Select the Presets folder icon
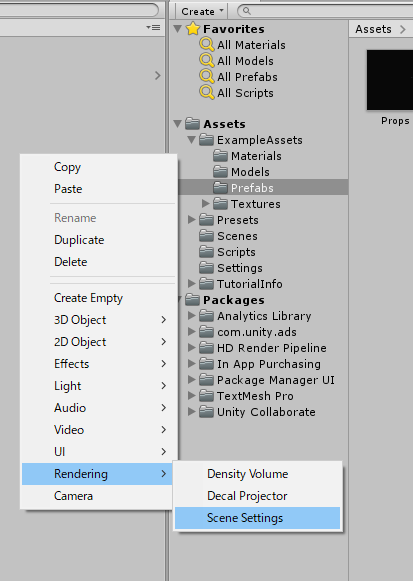Screen dimensions: 413x581 pyautogui.click(x=206, y=219)
